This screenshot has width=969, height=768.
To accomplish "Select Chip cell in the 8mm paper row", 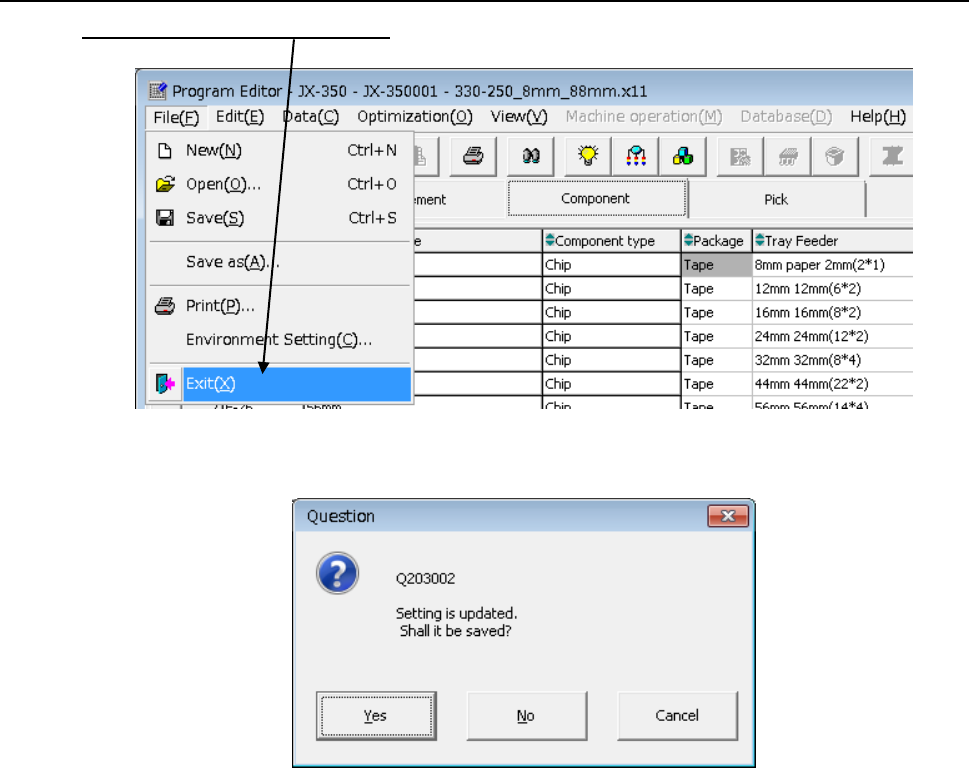I will [611, 265].
